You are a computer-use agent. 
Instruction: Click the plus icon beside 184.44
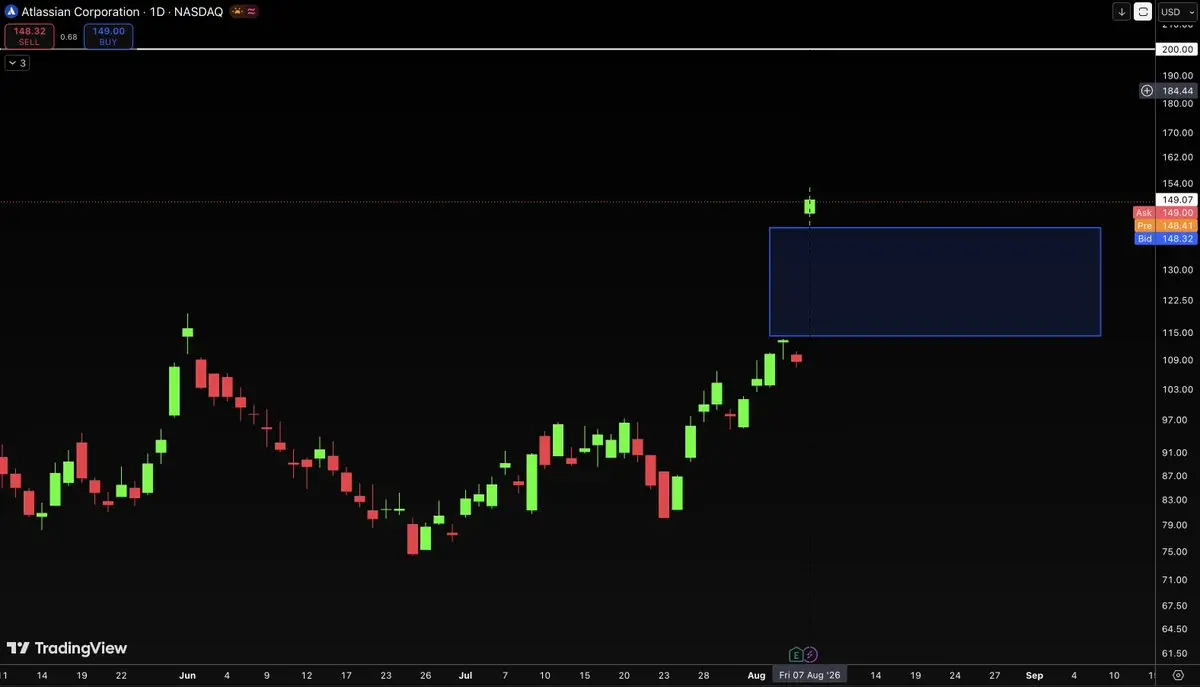pyautogui.click(x=1147, y=90)
